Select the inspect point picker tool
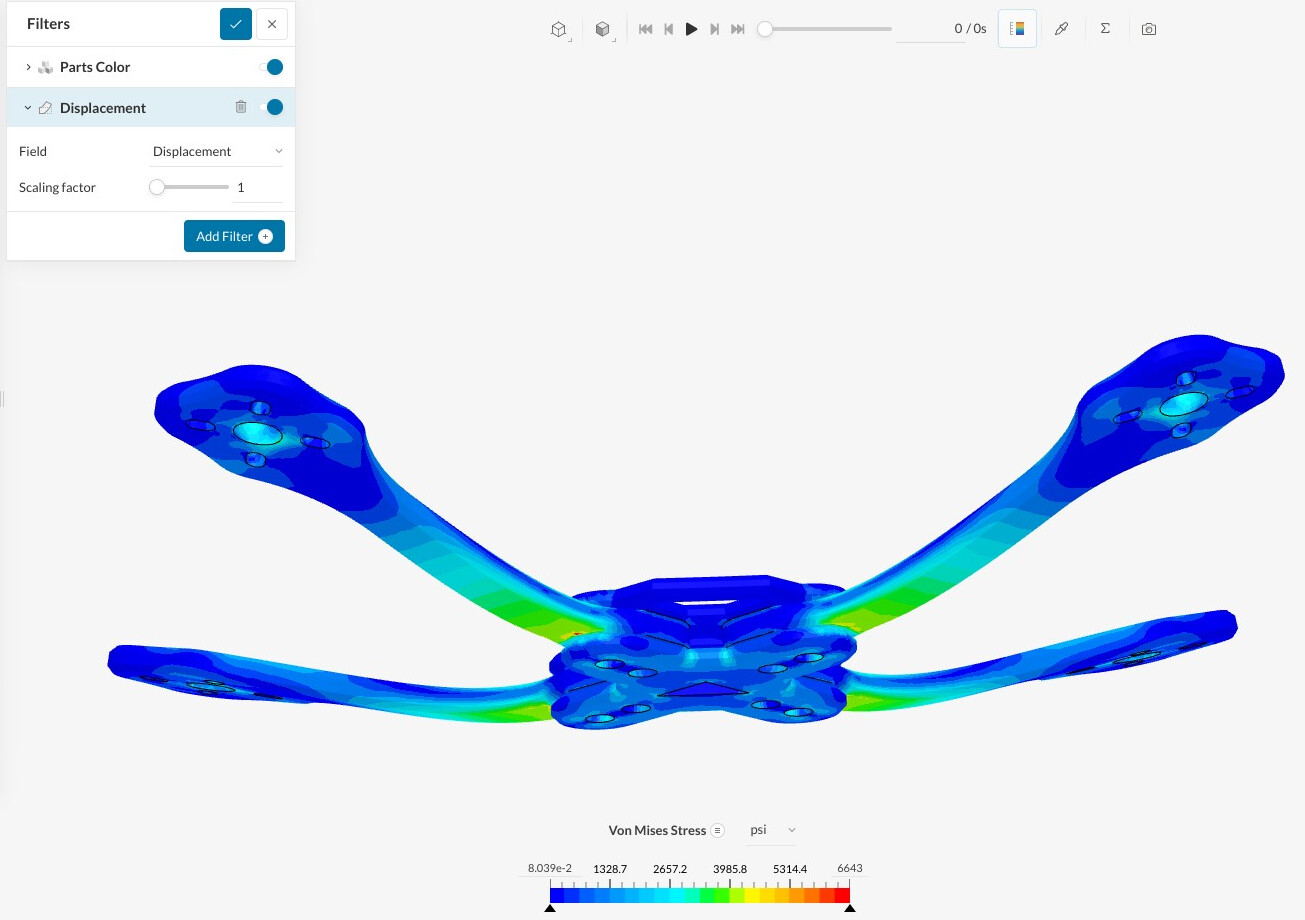Image resolution: width=1305 pixels, height=920 pixels. (1061, 29)
